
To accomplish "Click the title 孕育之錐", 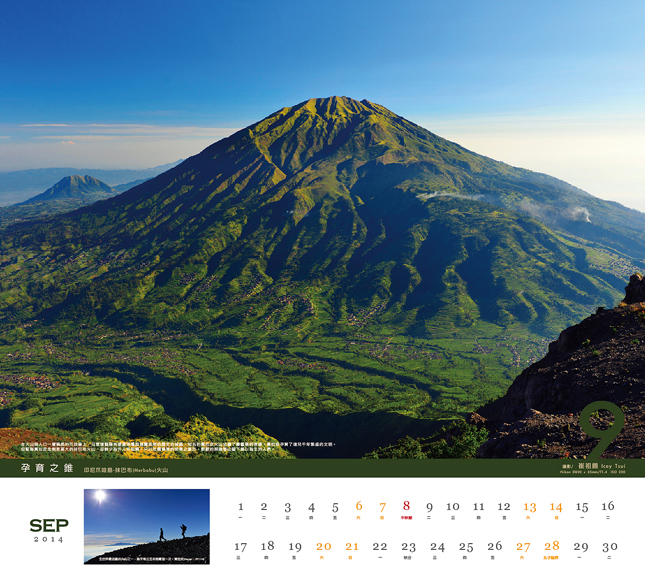I will coord(47,468).
